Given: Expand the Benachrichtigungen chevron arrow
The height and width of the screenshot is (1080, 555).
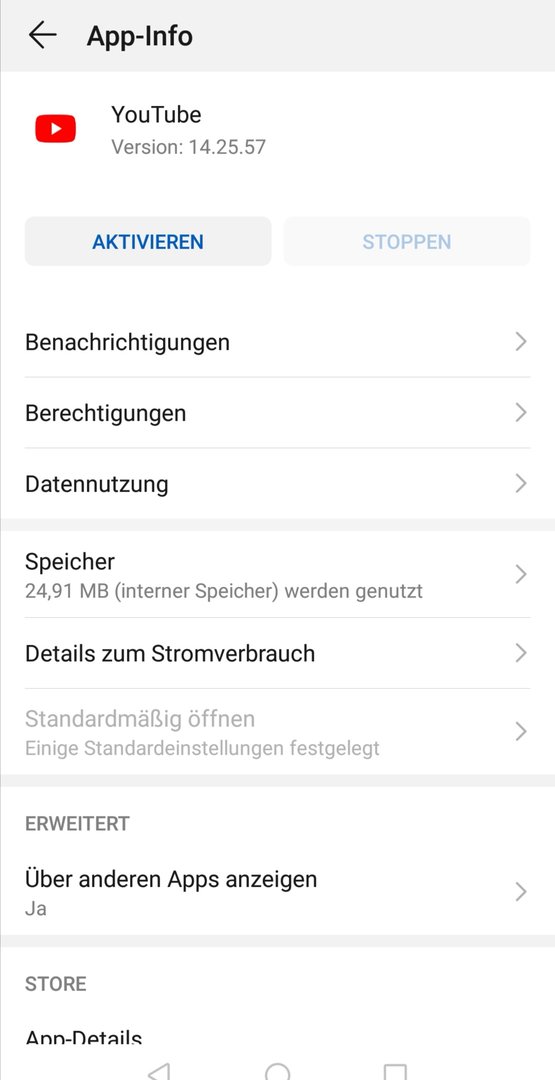Looking at the screenshot, I should tap(521, 342).
